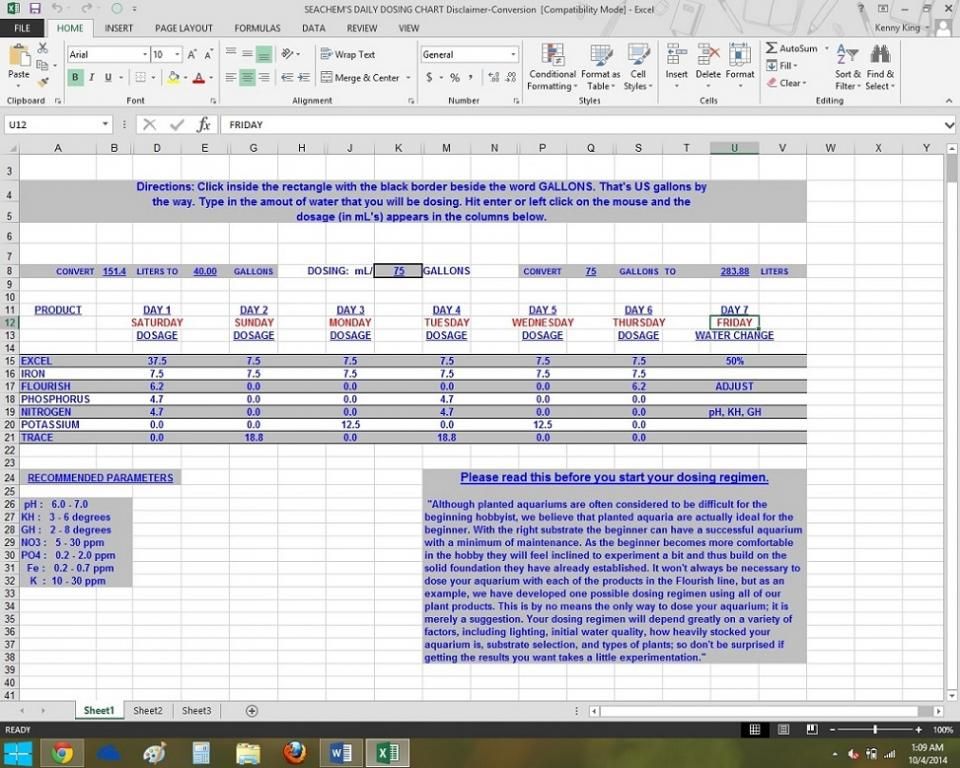The height and width of the screenshot is (768, 960).
Task: Open Firefox from the taskbar
Action: click(x=294, y=753)
